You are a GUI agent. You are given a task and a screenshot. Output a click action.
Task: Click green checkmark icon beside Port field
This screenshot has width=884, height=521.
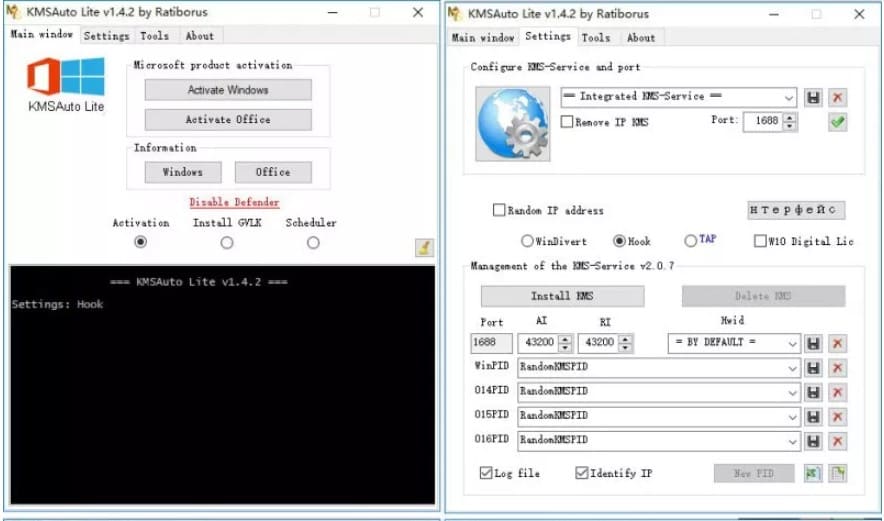(x=837, y=122)
